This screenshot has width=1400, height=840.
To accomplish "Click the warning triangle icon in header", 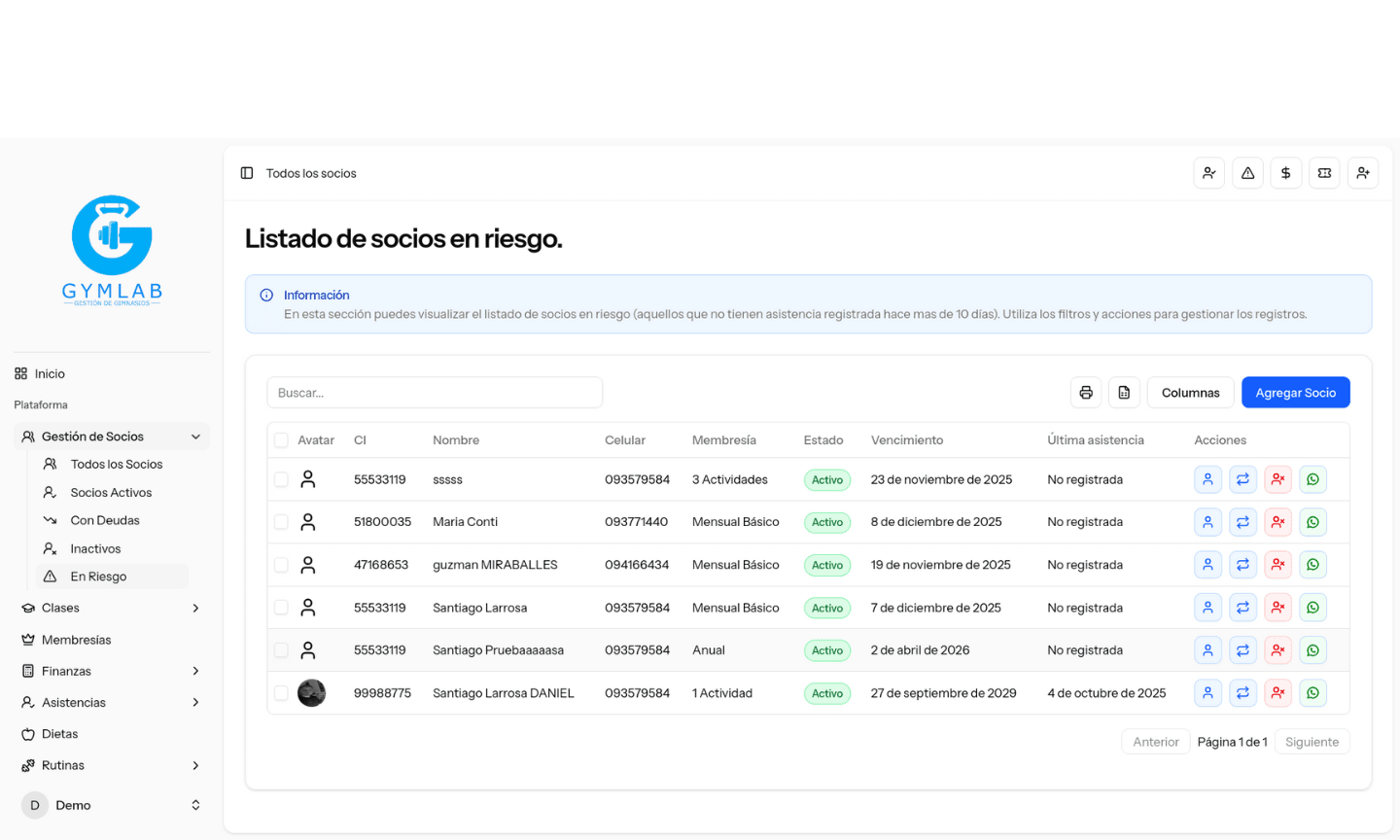I will (1247, 173).
